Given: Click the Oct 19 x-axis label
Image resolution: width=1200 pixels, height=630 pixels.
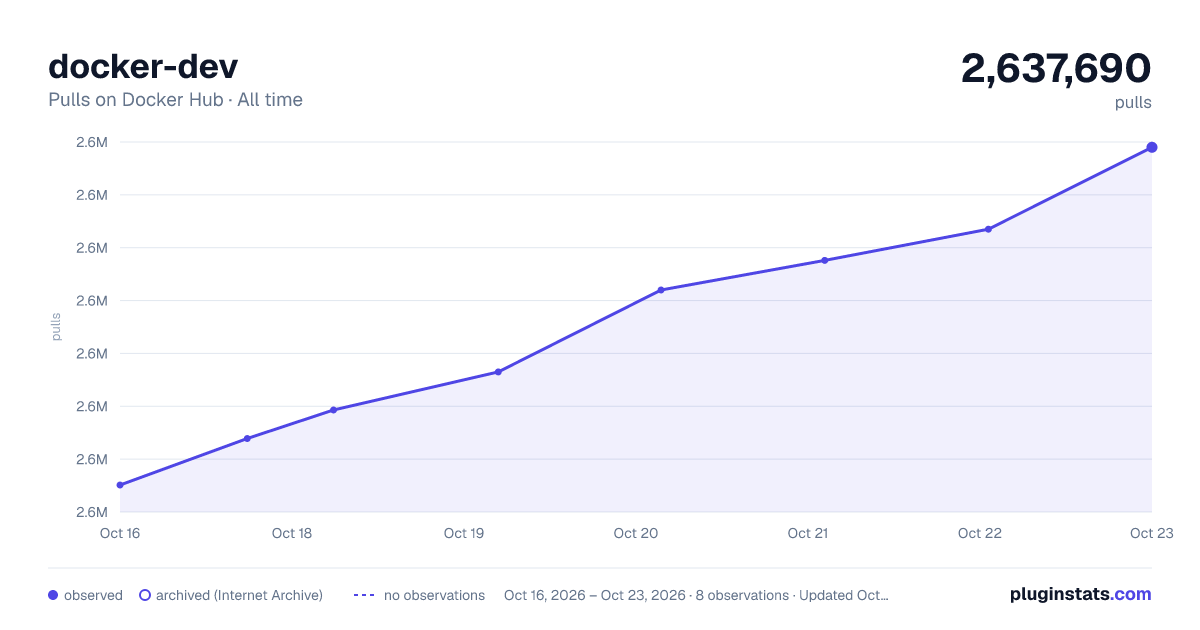Looking at the screenshot, I should click(x=464, y=533).
